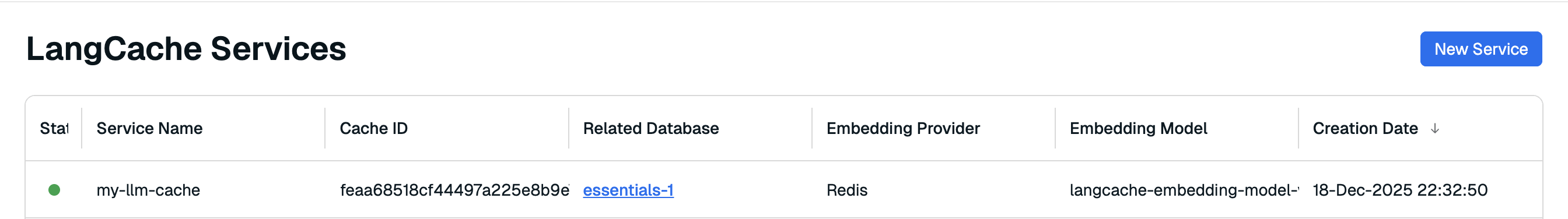1568x219 pixels.
Task: Click the truncated Status column header
Action: point(54,128)
